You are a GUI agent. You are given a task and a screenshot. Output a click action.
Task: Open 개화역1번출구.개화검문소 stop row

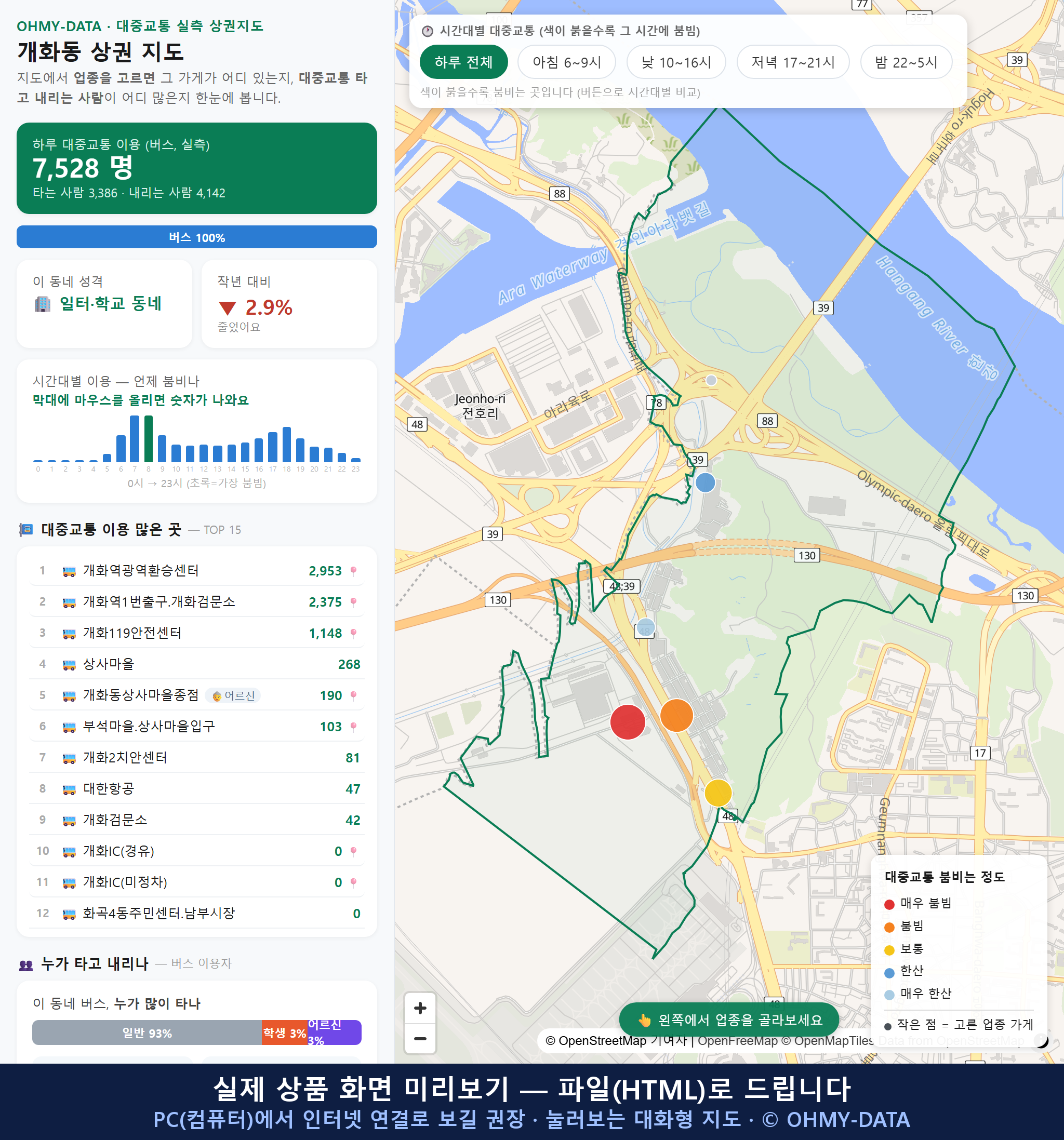[197, 601]
